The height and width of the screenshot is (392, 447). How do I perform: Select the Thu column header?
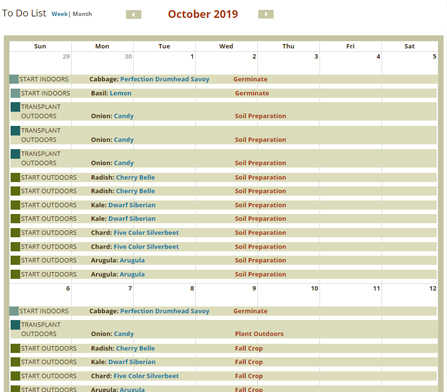coord(288,46)
